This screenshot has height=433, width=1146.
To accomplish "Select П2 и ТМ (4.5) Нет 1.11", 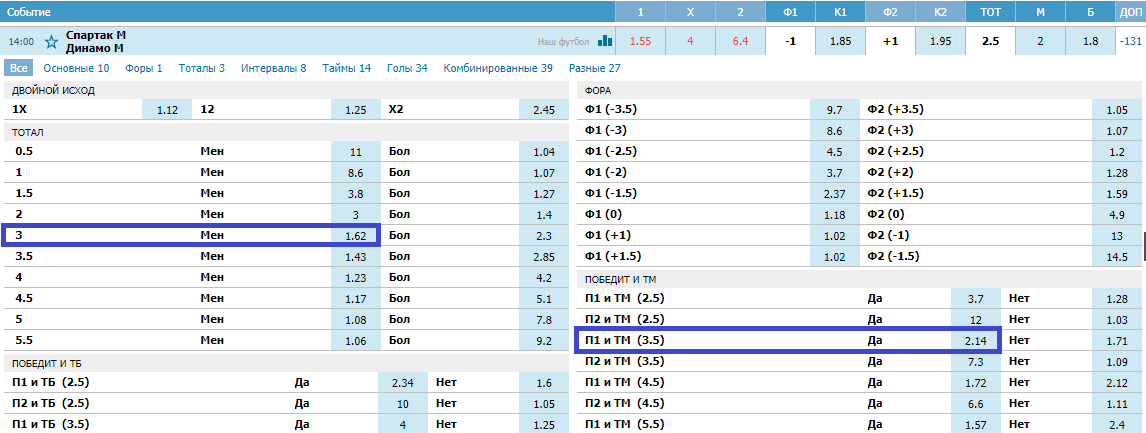I will pyautogui.click(x=1117, y=403).
